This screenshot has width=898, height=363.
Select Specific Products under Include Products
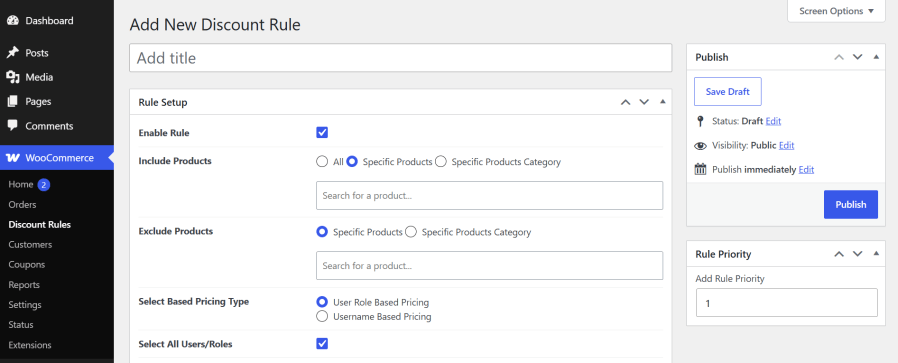[x=352, y=161]
